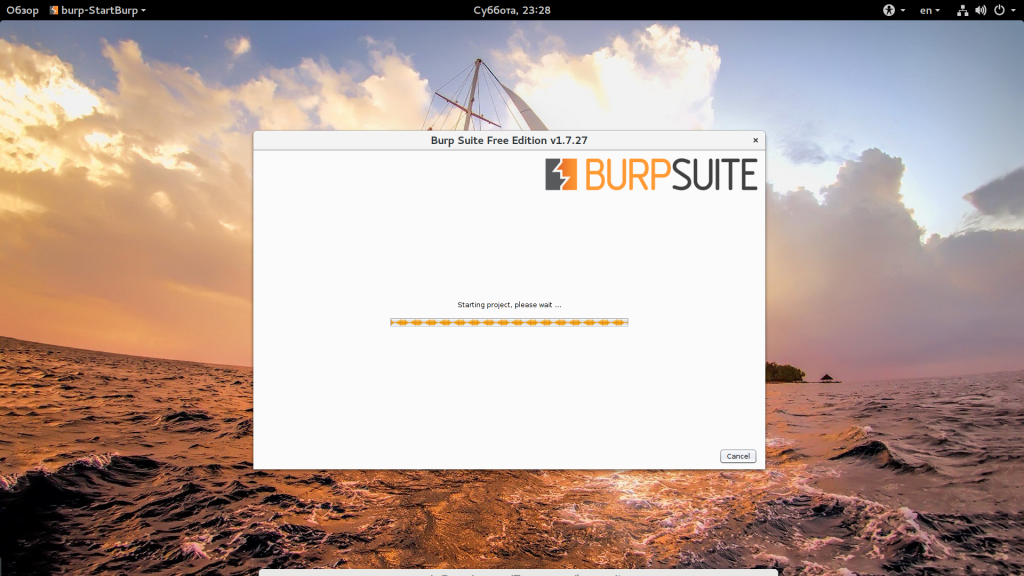The height and width of the screenshot is (576, 1024).
Task: Click the wired network status icon
Action: click(963, 10)
